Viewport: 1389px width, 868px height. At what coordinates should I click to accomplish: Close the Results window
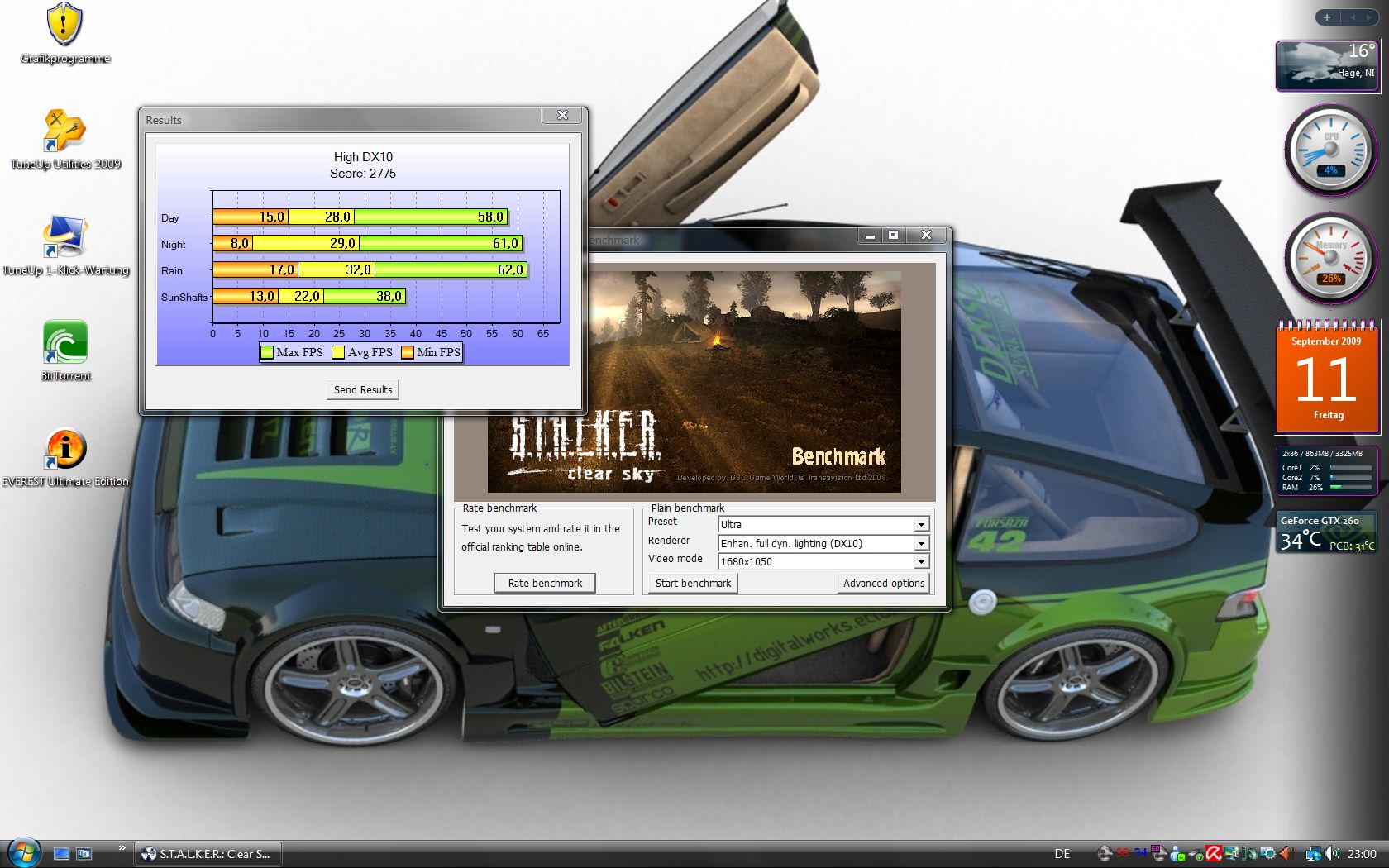[x=562, y=115]
